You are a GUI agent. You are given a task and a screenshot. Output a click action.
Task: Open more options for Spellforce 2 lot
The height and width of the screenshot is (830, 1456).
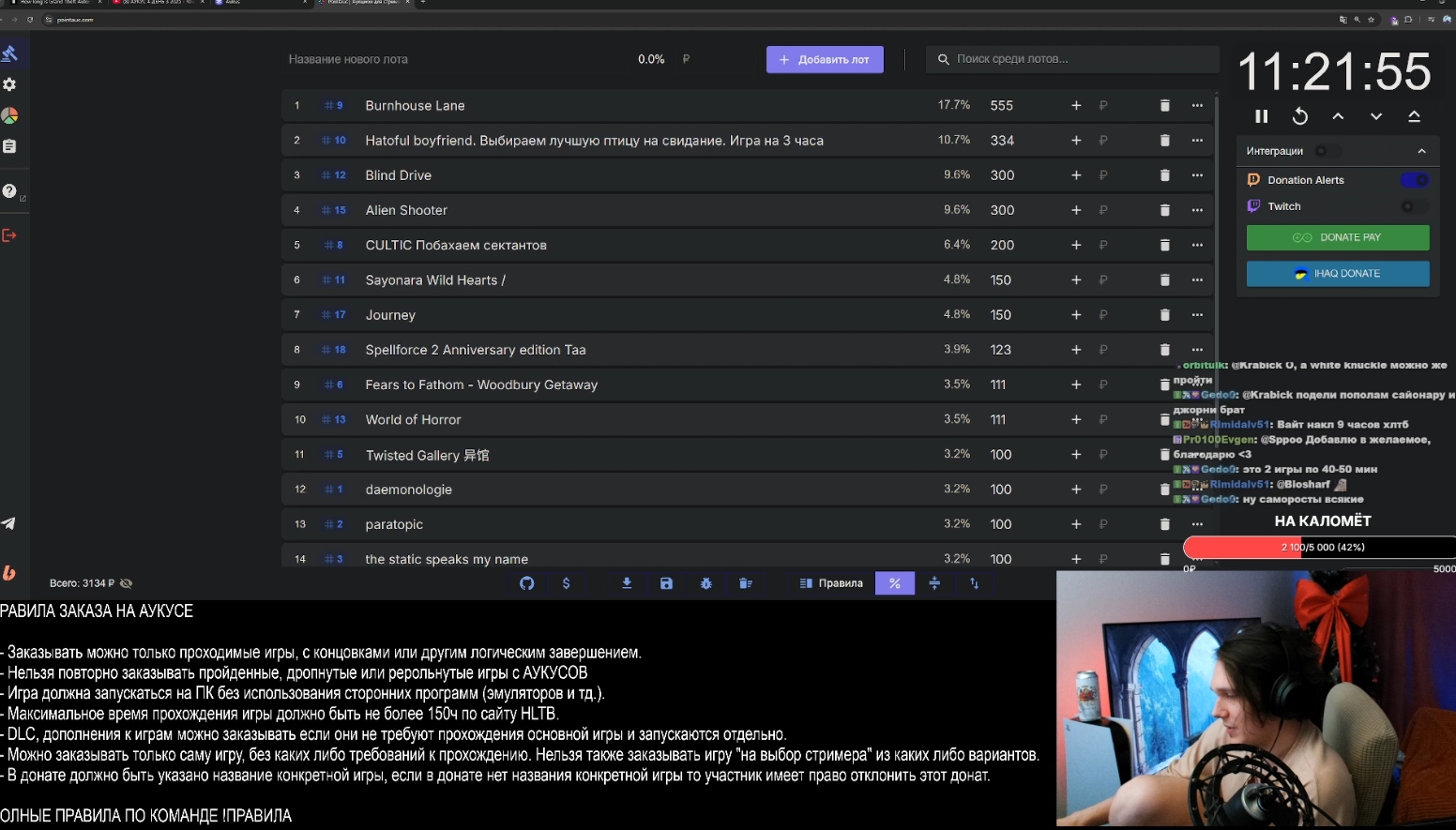point(1197,350)
